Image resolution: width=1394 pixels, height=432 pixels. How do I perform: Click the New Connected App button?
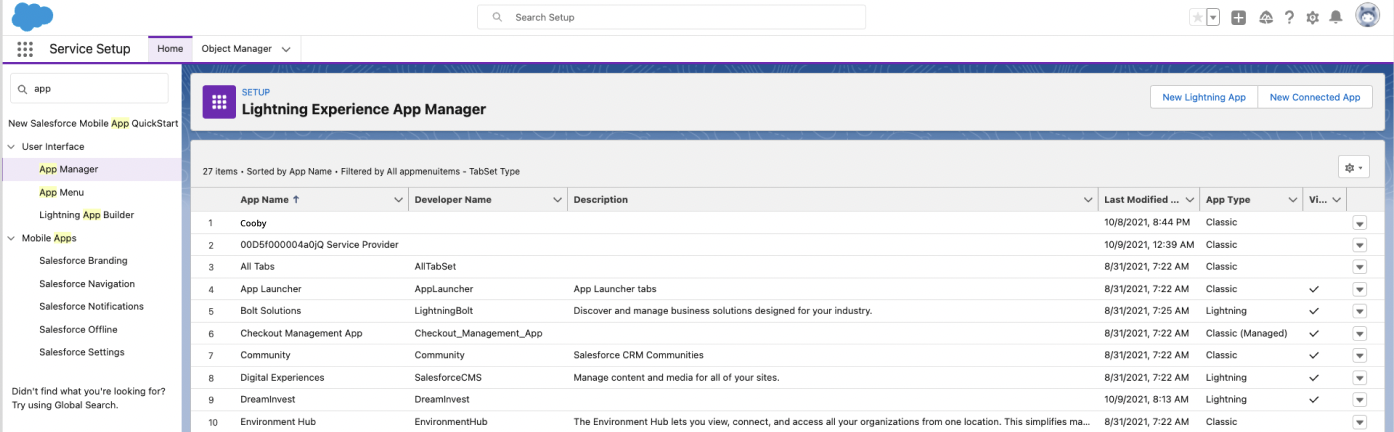coord(1315,97)
